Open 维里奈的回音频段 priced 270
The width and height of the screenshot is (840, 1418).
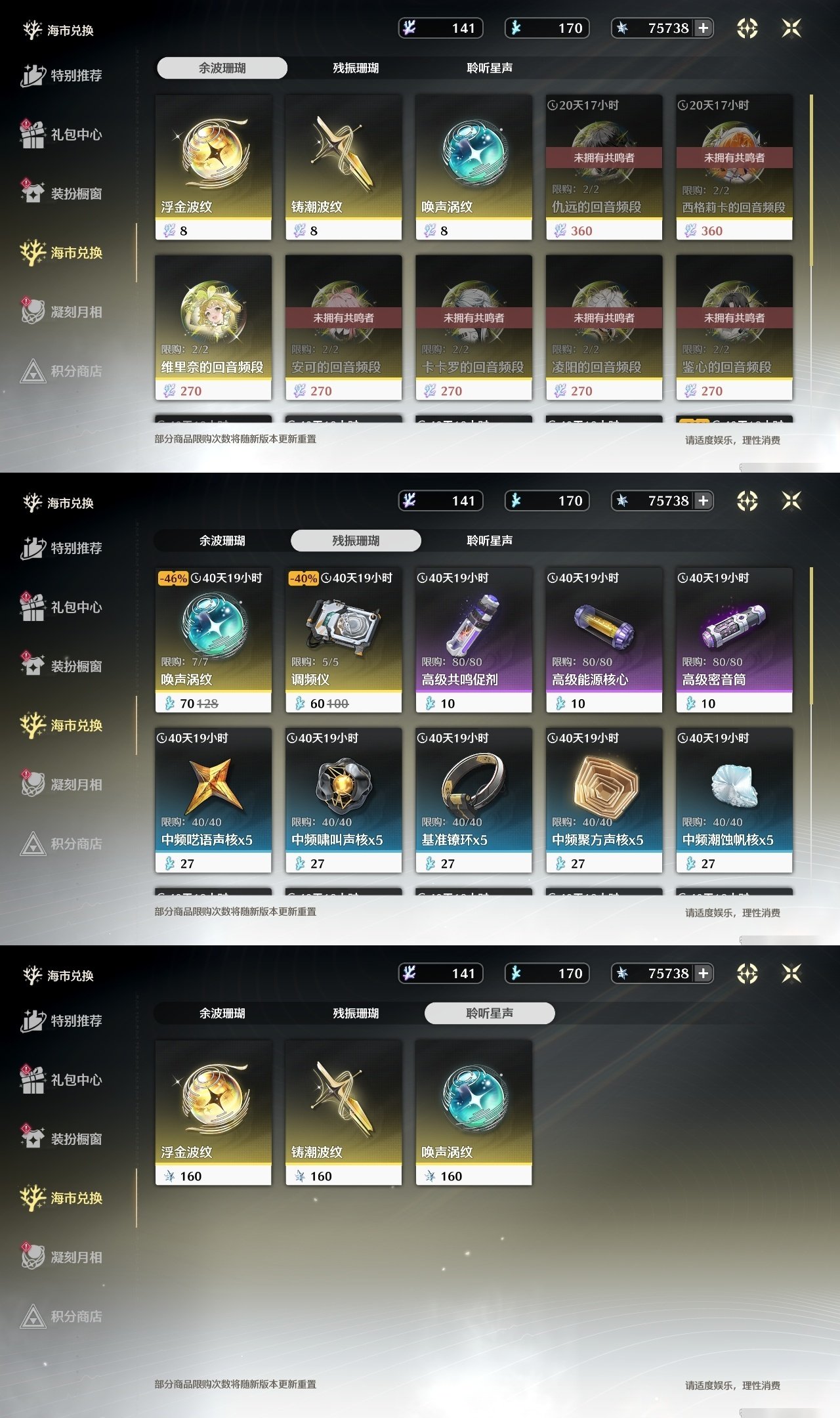(x=213, y=328)
